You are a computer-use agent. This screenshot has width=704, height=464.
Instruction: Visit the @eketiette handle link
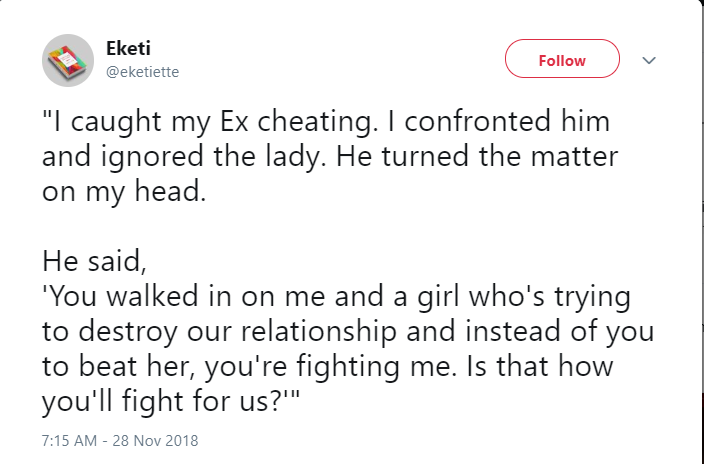tap(142, 72)
